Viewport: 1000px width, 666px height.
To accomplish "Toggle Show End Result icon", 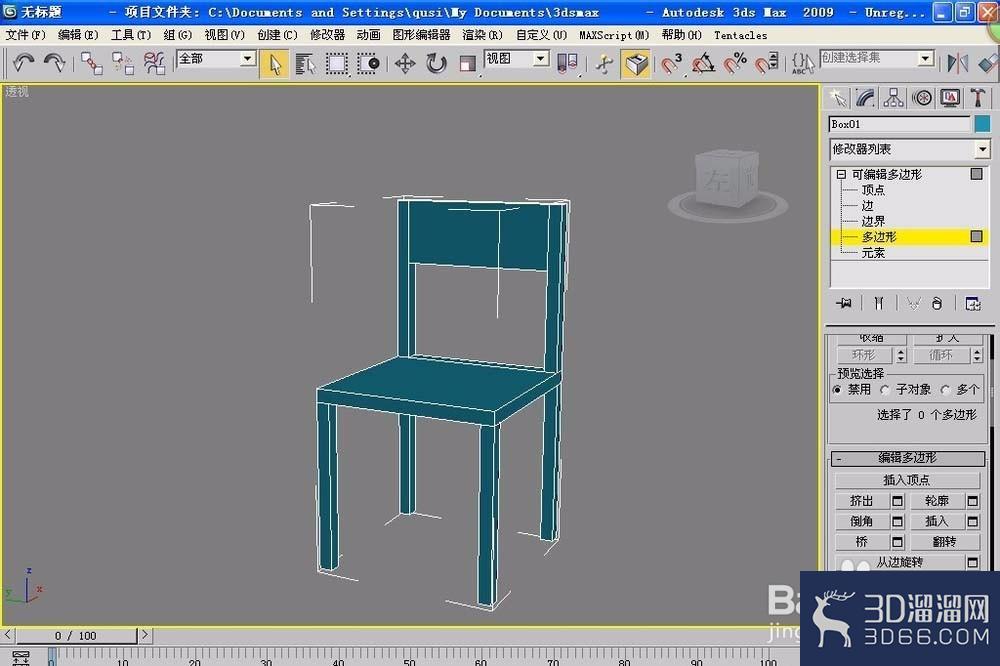I will pos(879,303).
